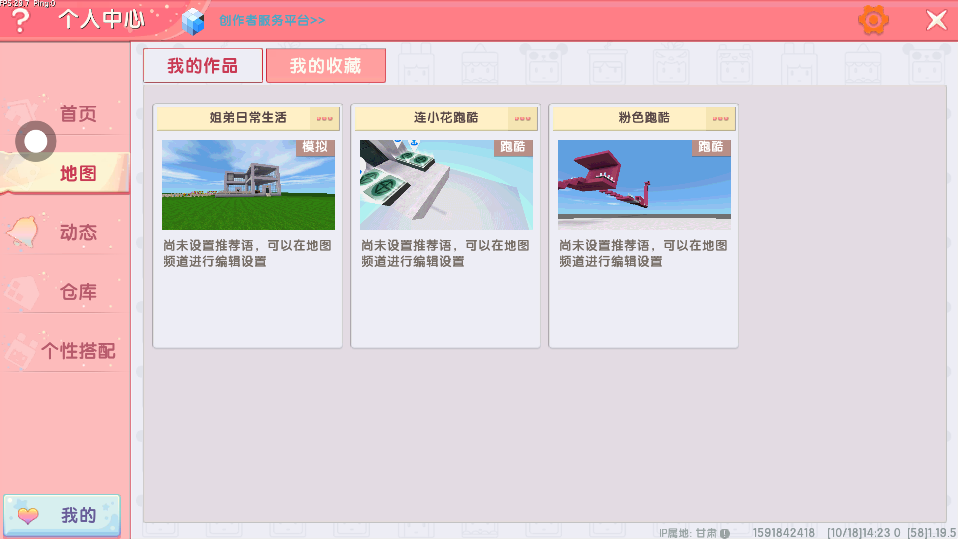Tap the floating gray circle button
958x539 pixels.
[36, 142]
